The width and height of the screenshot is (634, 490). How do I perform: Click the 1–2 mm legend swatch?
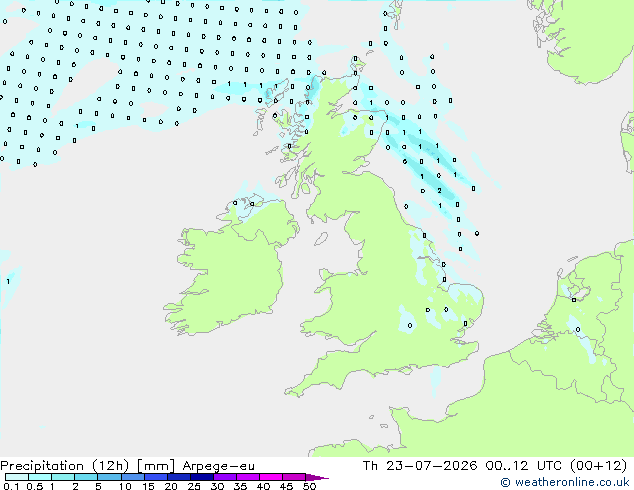63,477
